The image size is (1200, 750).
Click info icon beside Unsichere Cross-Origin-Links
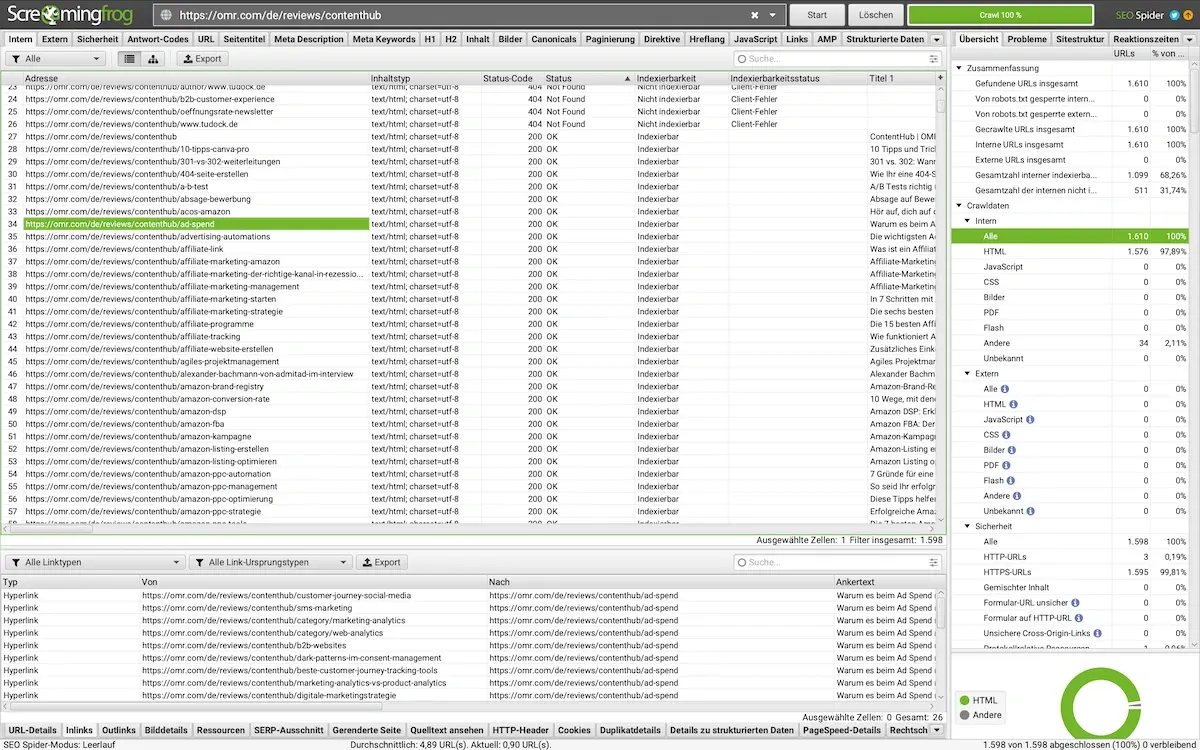click(1098, 633)
